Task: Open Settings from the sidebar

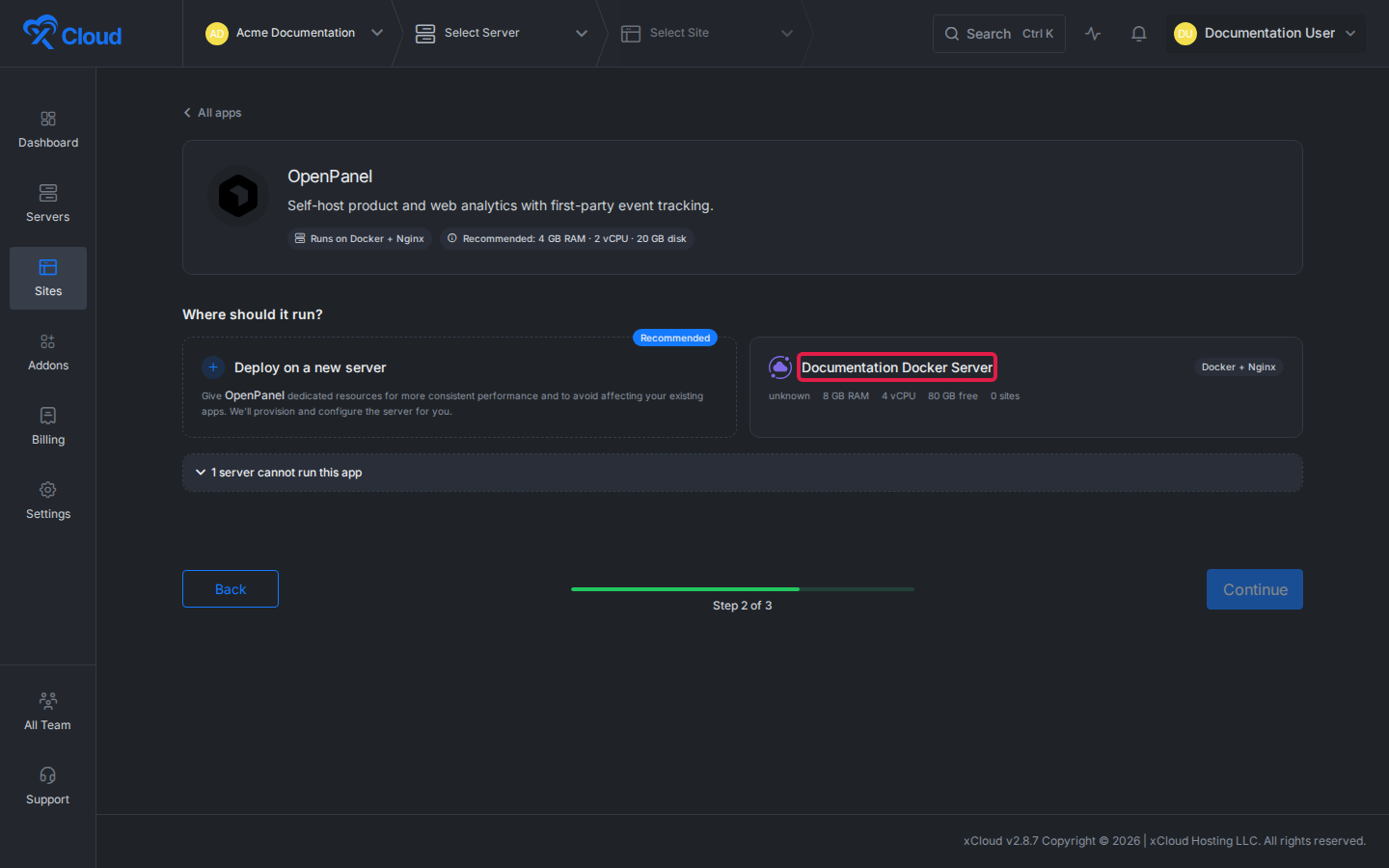Action: pos(48,501)
